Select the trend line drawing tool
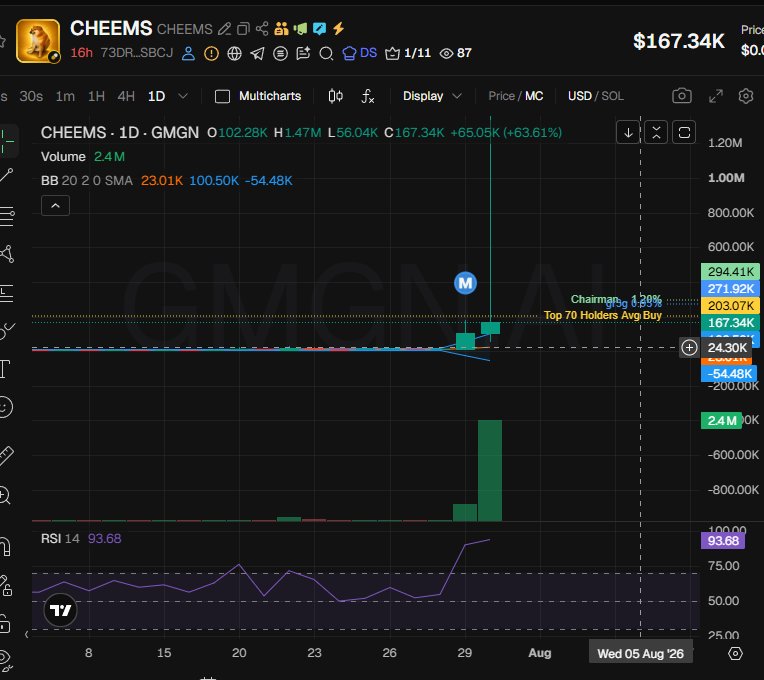The width and height of the screenshot is (764, 680). [x=7, y=175]
